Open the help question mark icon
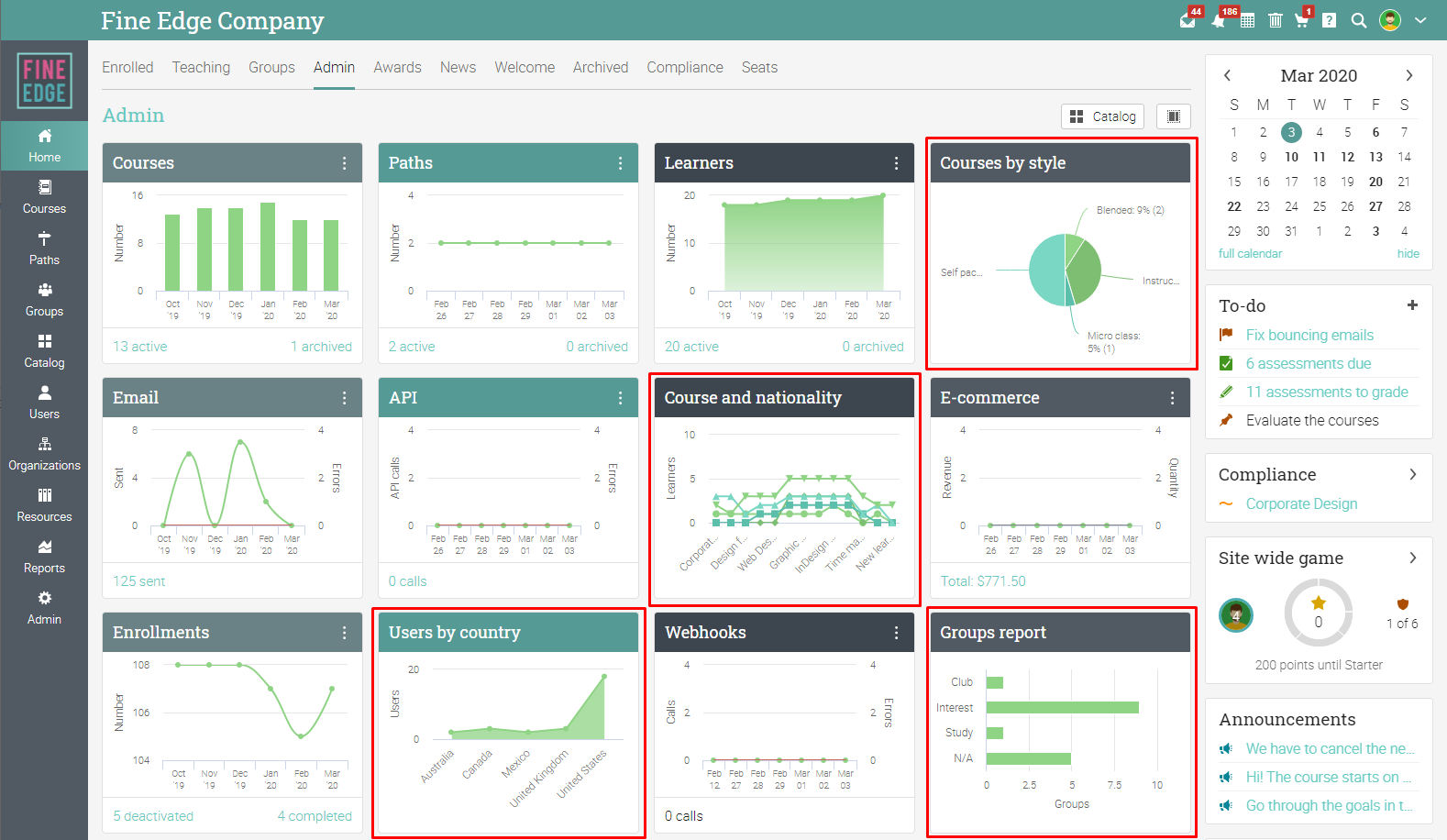This screenshot has width=1447, height=840. click(1329, 20)
